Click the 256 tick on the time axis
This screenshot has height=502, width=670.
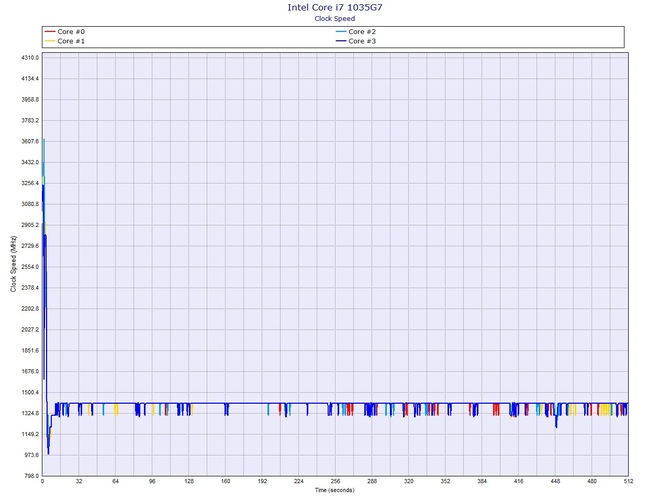click(x=335, y=481)
